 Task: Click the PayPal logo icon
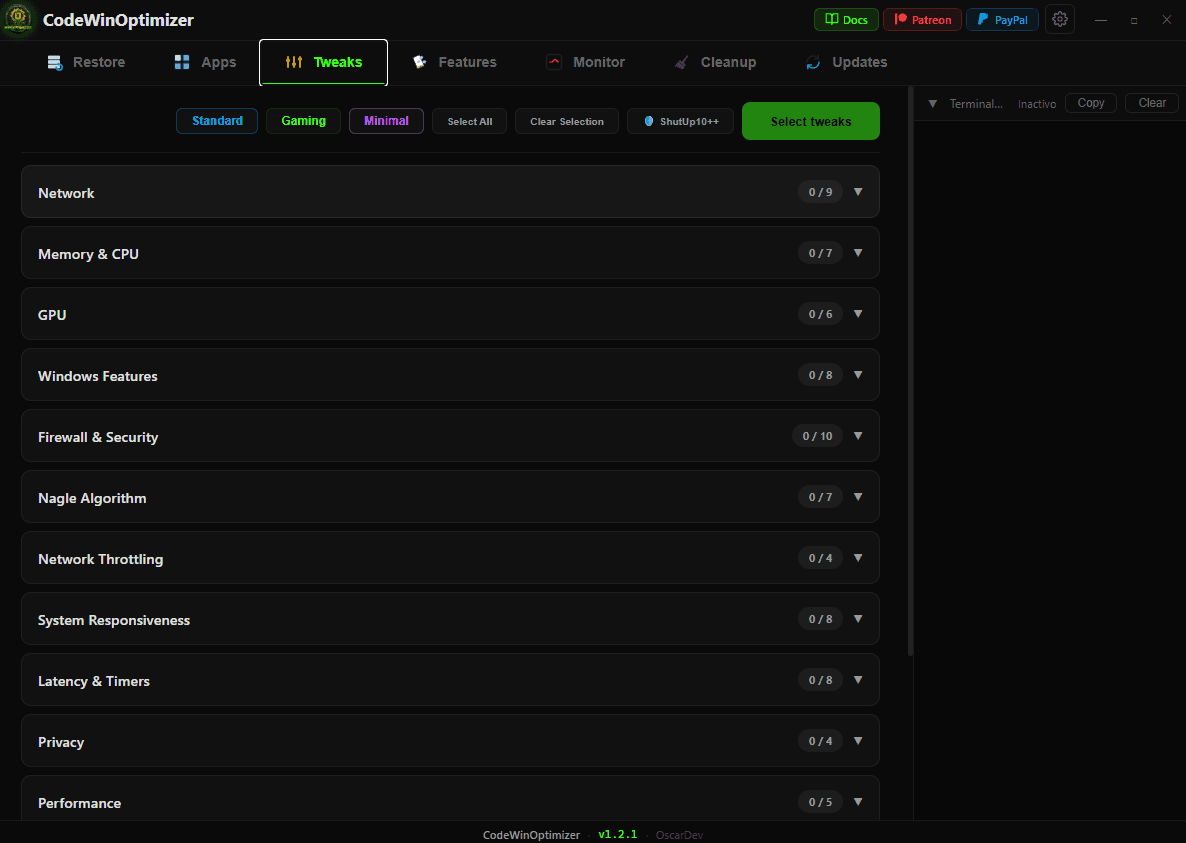[983, 20]
